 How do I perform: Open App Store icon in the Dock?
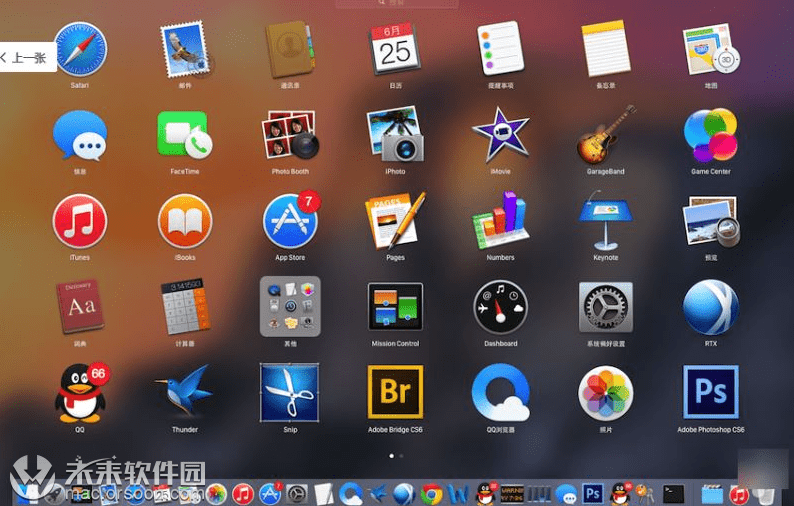pyautogui.click(x=270, y=493)
